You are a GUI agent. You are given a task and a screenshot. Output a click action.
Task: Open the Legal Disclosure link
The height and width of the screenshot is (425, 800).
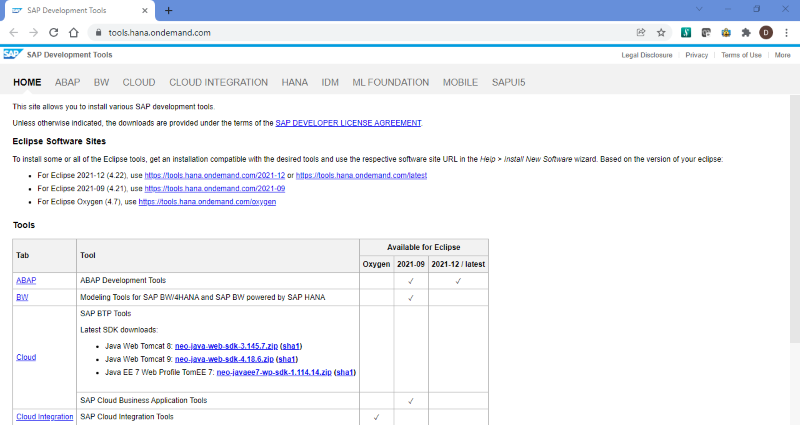click(x=646, y=55)
